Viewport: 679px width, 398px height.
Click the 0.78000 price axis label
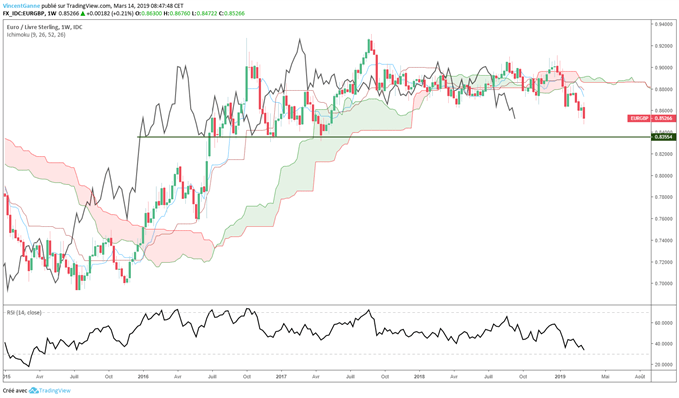coord(665,197)
